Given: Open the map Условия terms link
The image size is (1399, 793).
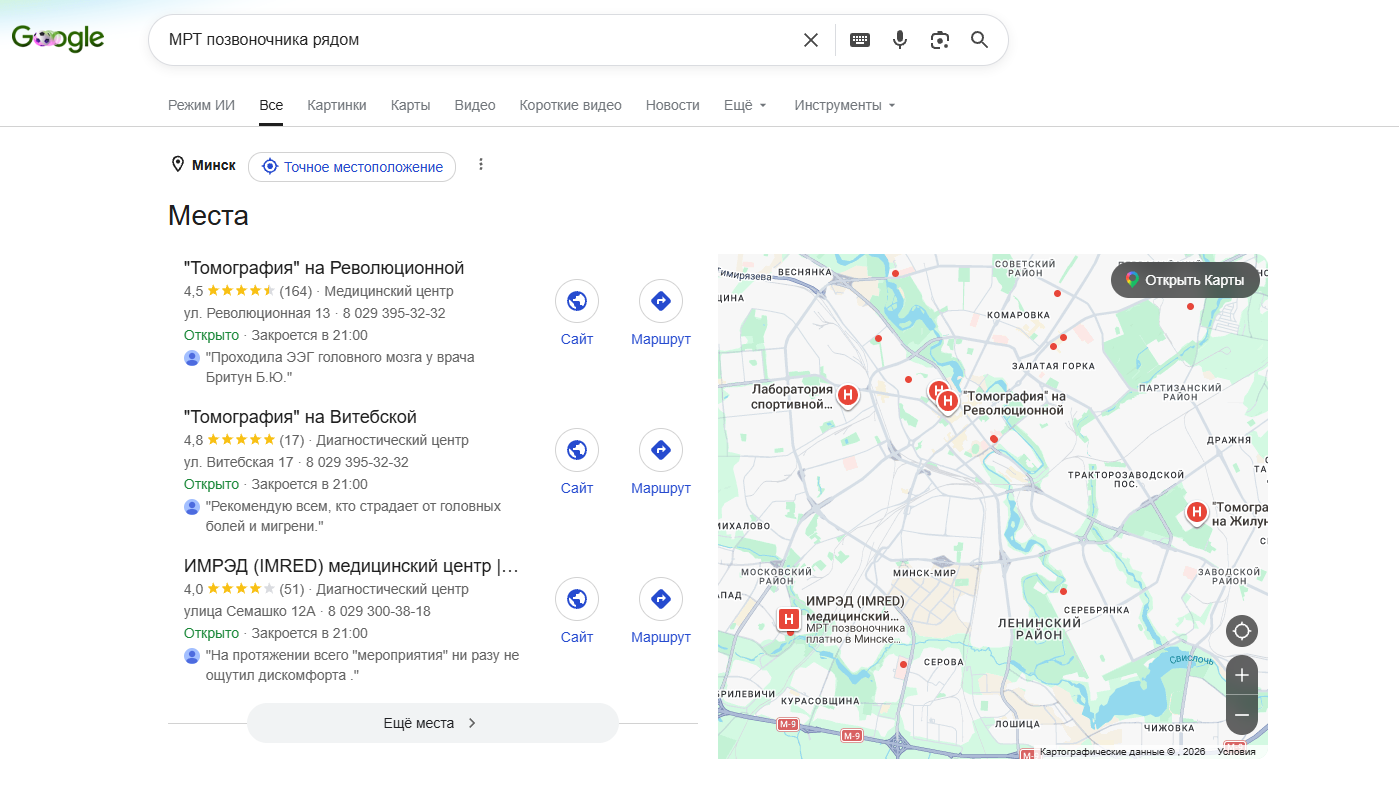Looking at the screenshot, I should point(1236,752).
